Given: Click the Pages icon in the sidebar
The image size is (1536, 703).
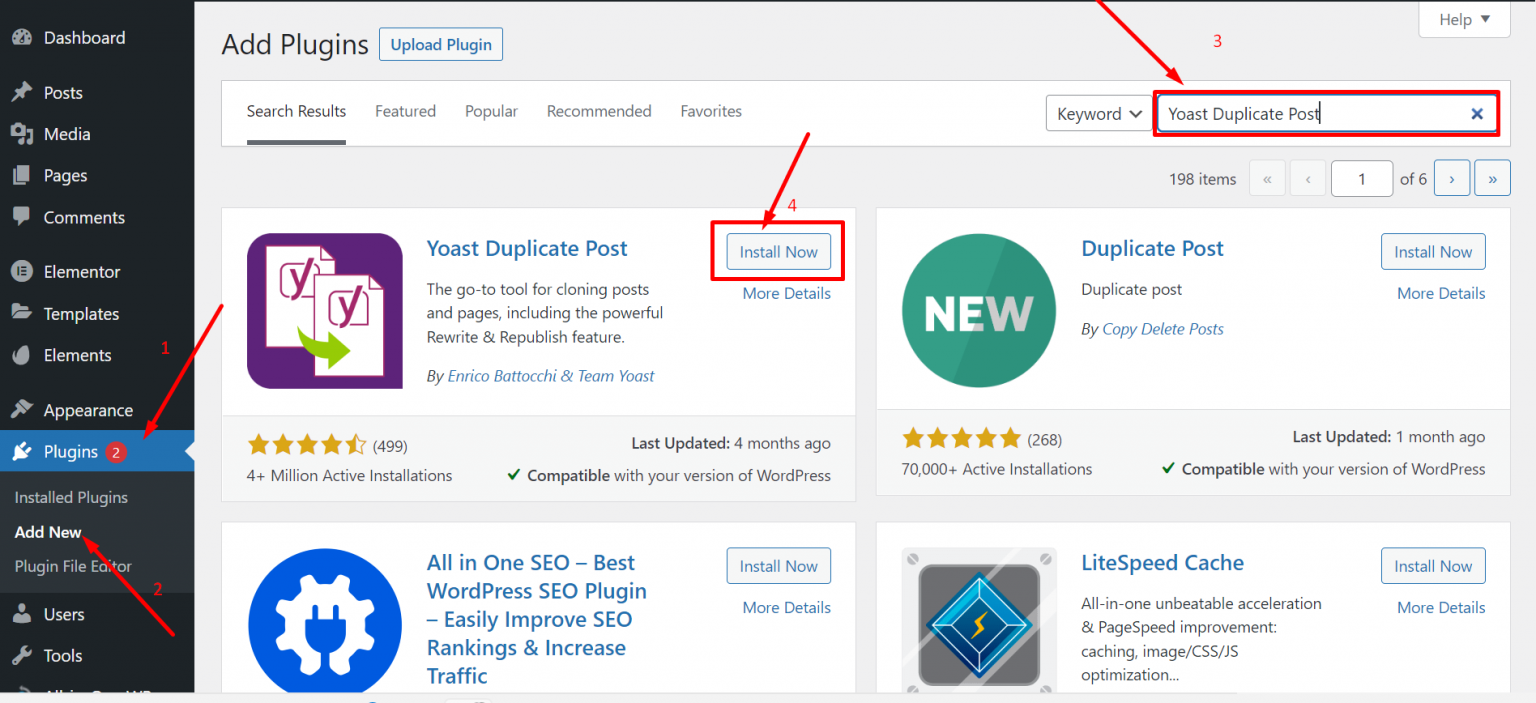Looking at the screenshot, I should 22,175.
